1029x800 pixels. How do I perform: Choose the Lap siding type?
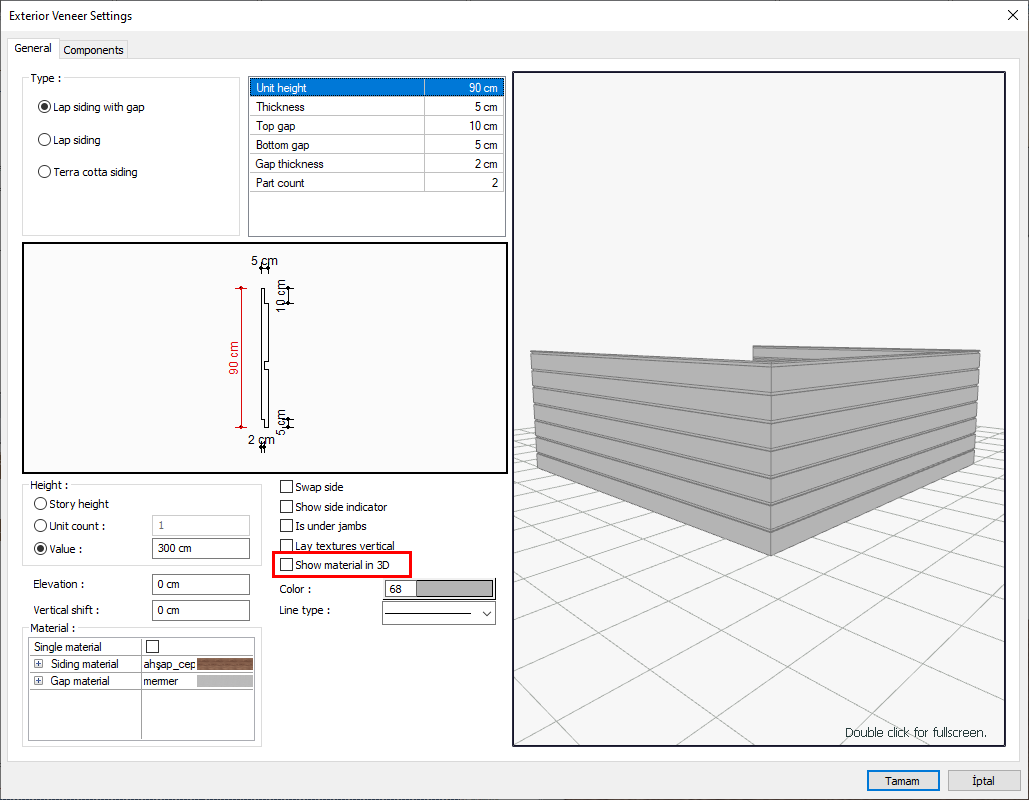(44, 140)
